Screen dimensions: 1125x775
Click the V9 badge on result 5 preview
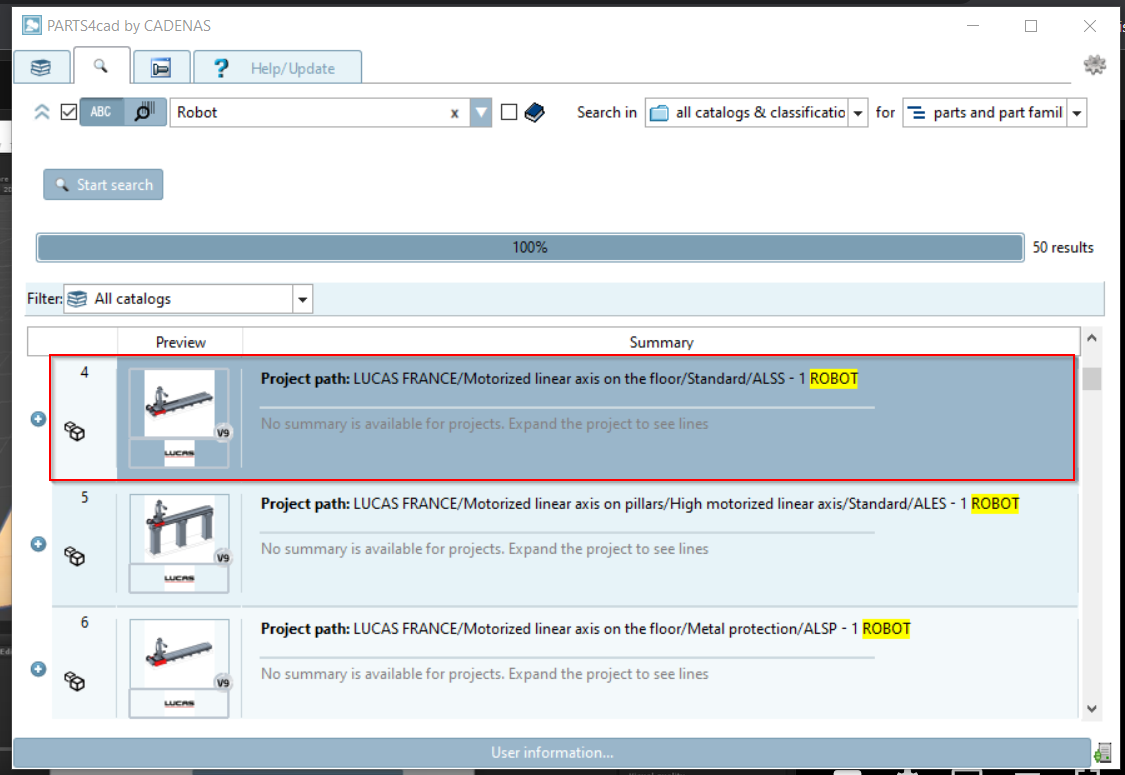[223, 558]
